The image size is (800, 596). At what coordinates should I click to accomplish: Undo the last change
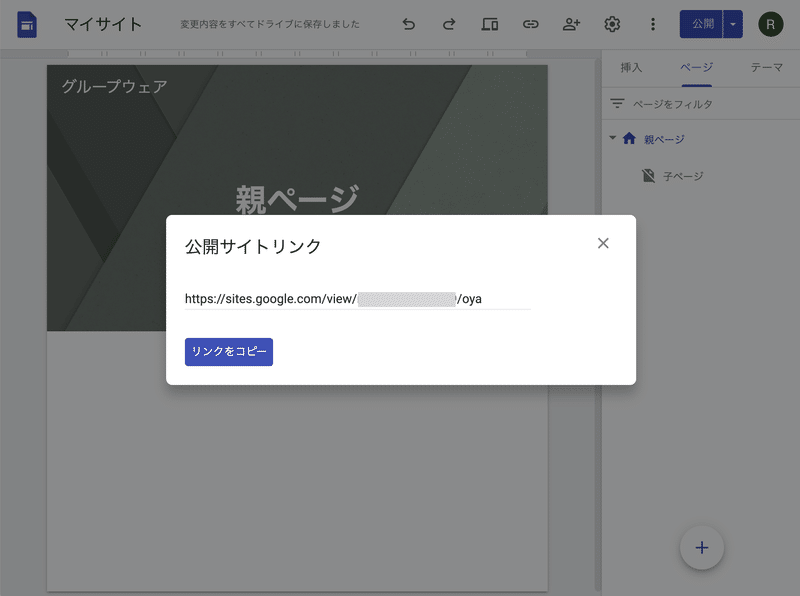(x=408, y=24)
